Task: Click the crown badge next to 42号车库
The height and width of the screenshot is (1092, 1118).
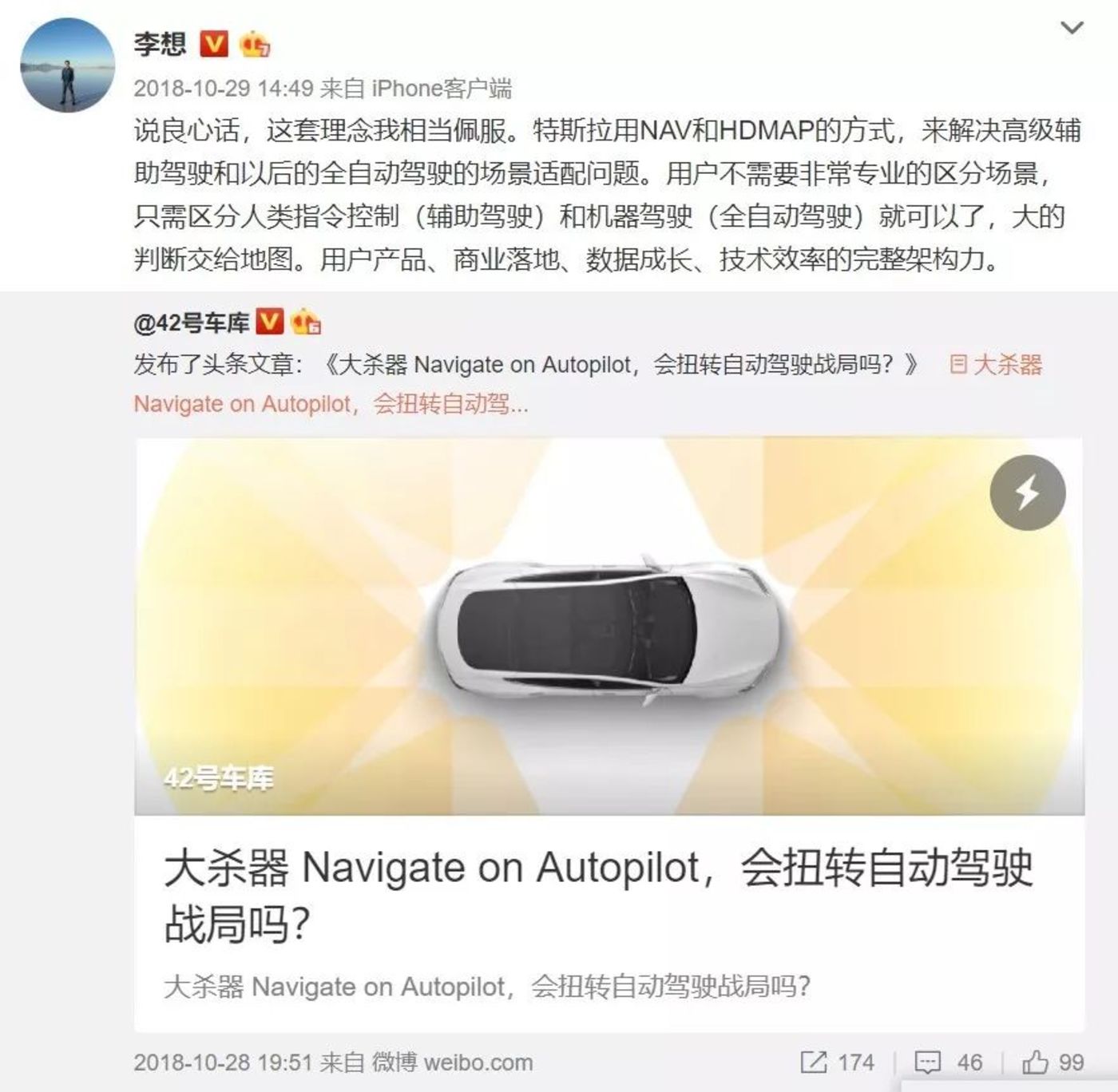Action: 306,322
